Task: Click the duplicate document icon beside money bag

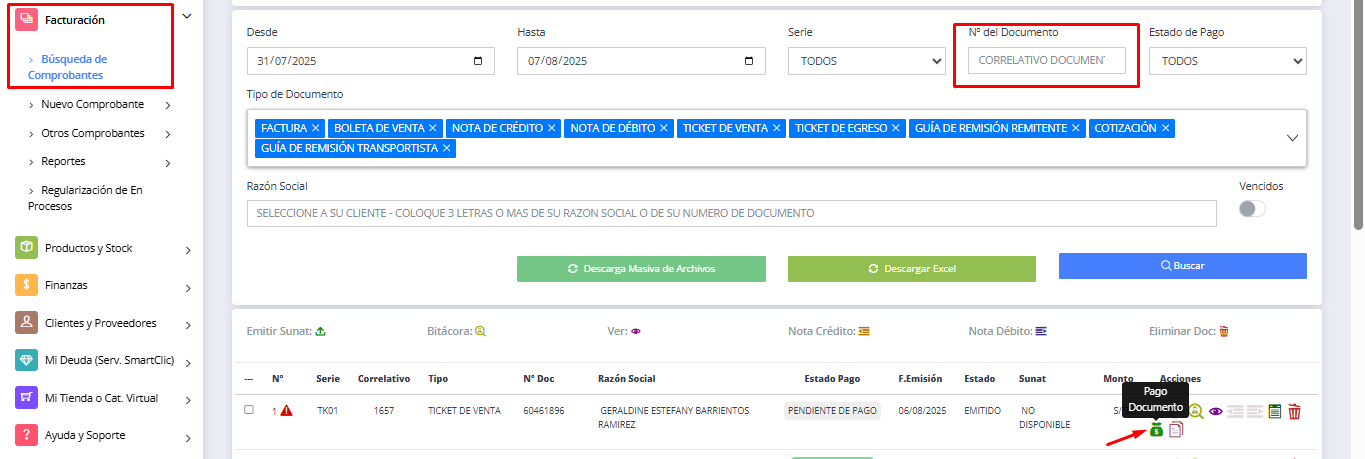Action: [x=1176, y=430]
